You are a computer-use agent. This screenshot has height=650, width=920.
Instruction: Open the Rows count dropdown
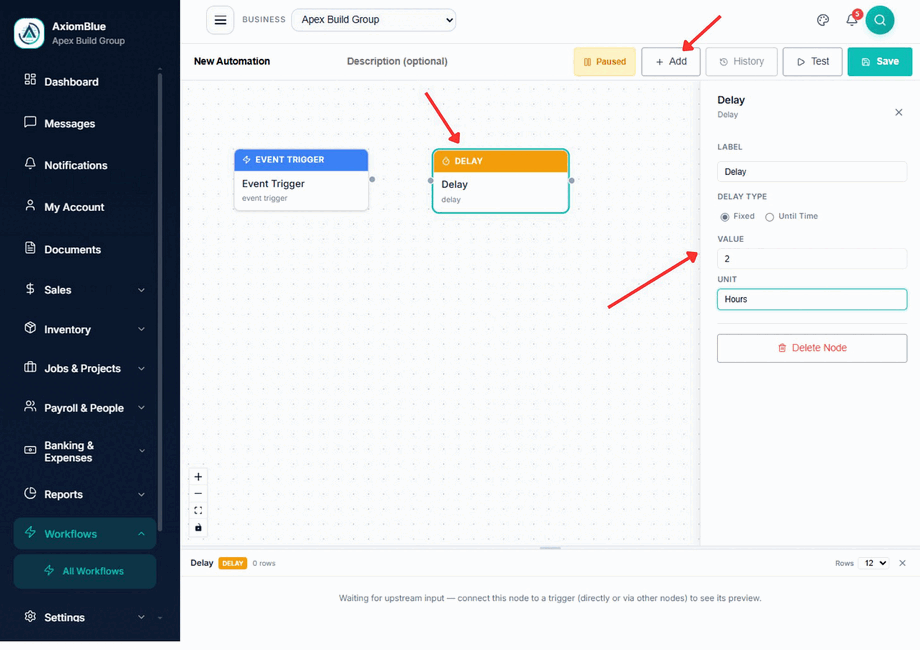(874, 563)
